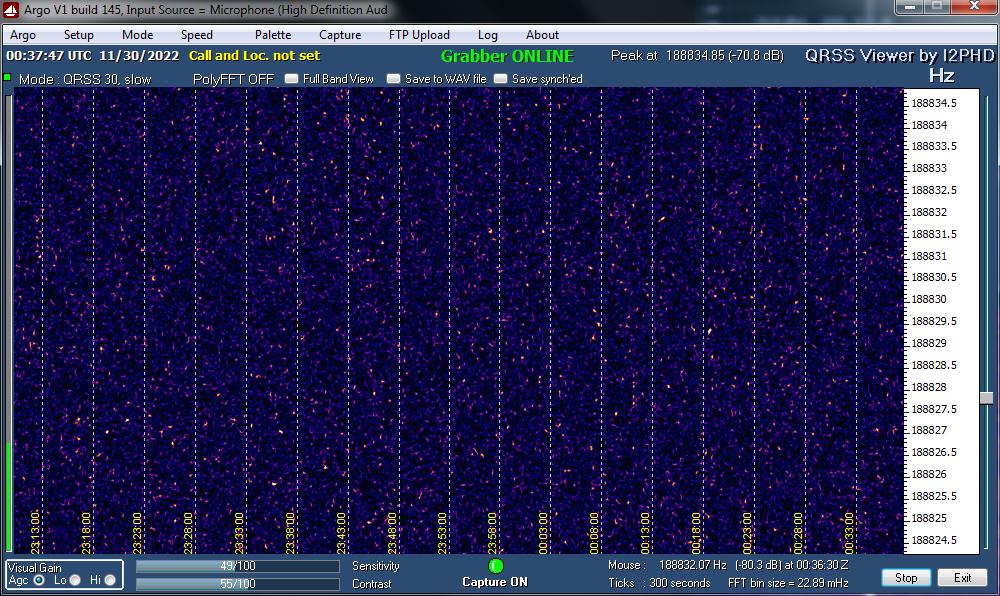Click the 188827 frequency scale label
Screen dimensions: 1000x596
(x=929, y=430)
